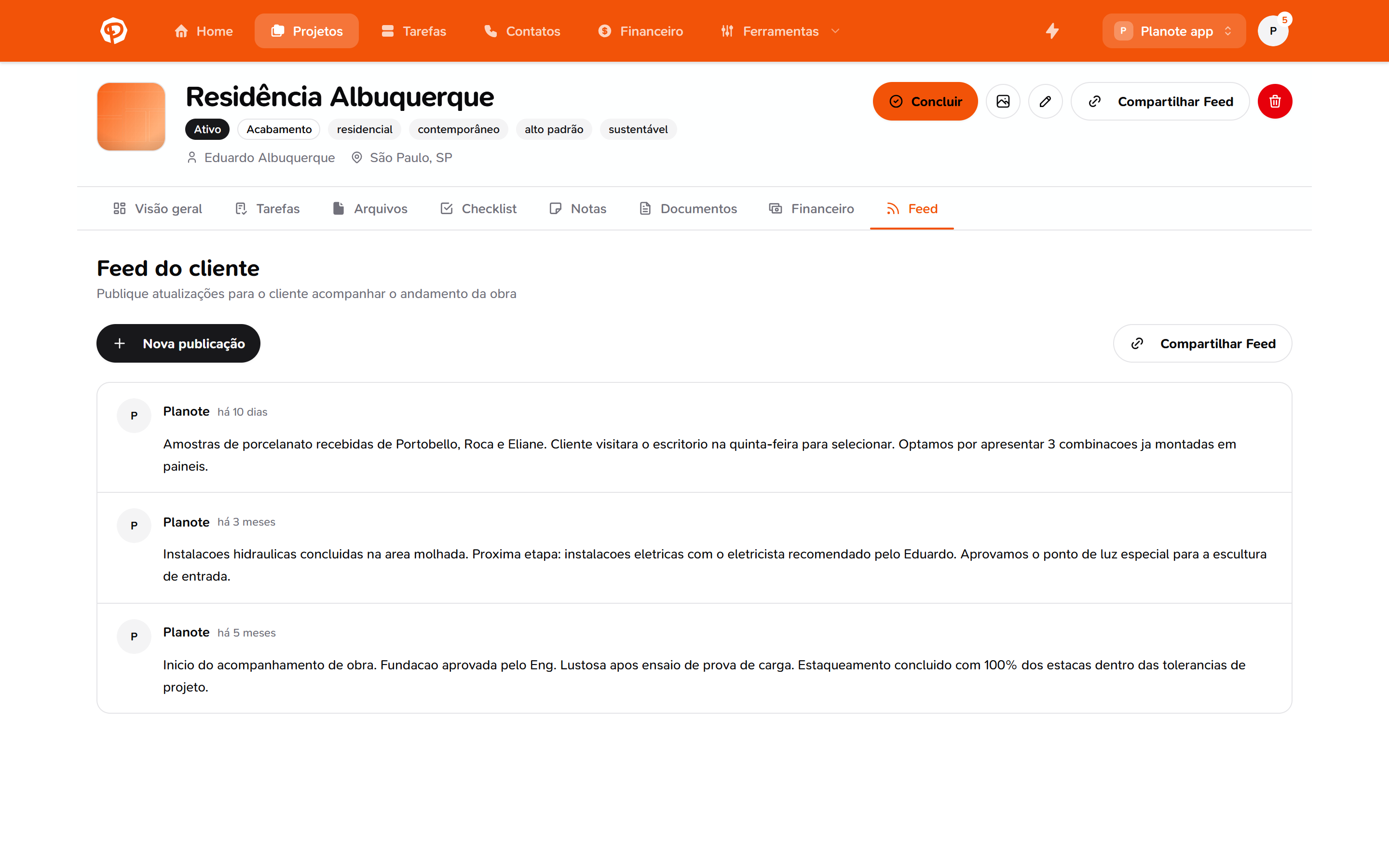The height and width of the screenshot is (868, 1389).
Task: Click the Residência Albuquerque project thumbnail
Action: tap(132, 117)
